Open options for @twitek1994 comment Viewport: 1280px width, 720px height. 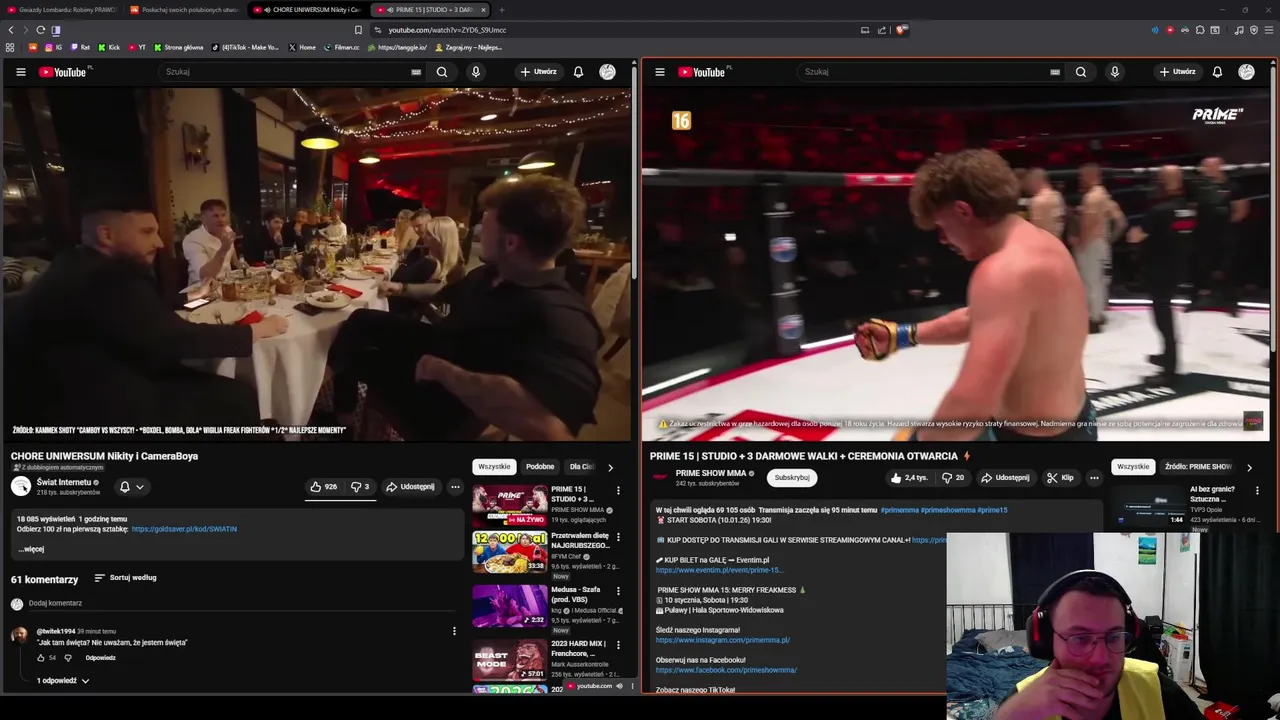[x=454, y=632]
